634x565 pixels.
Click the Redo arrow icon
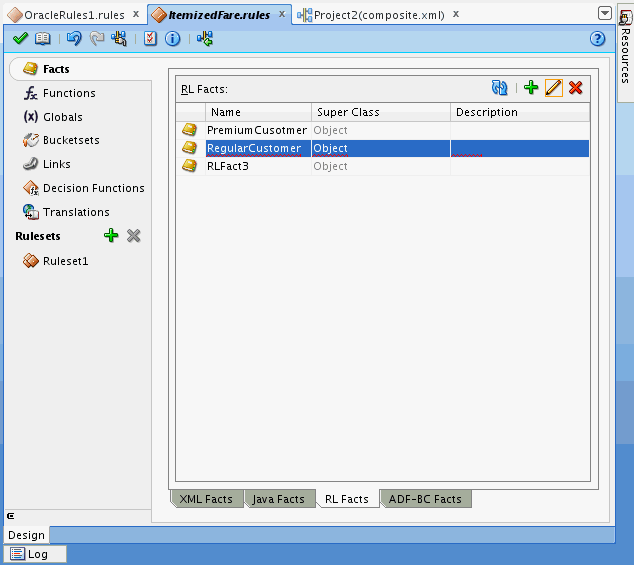point(97,39)
